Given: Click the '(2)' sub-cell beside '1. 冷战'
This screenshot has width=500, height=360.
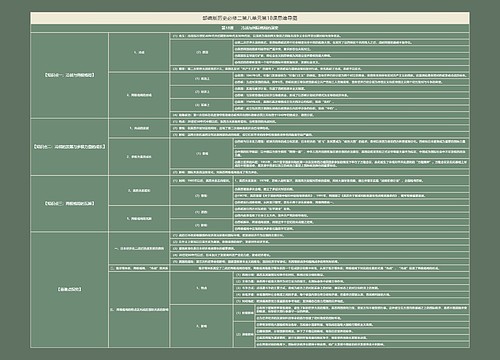Looking at the screenshot, I should 202,52.
